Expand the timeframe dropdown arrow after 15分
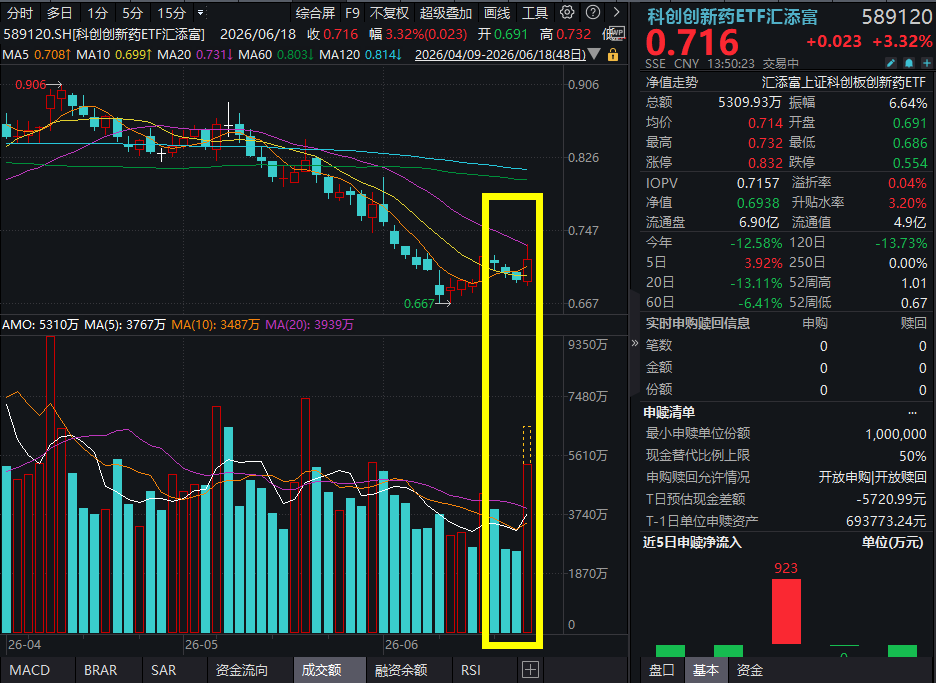Image resolution: width=936 pixels, height=683 pixels. point(201,13)
